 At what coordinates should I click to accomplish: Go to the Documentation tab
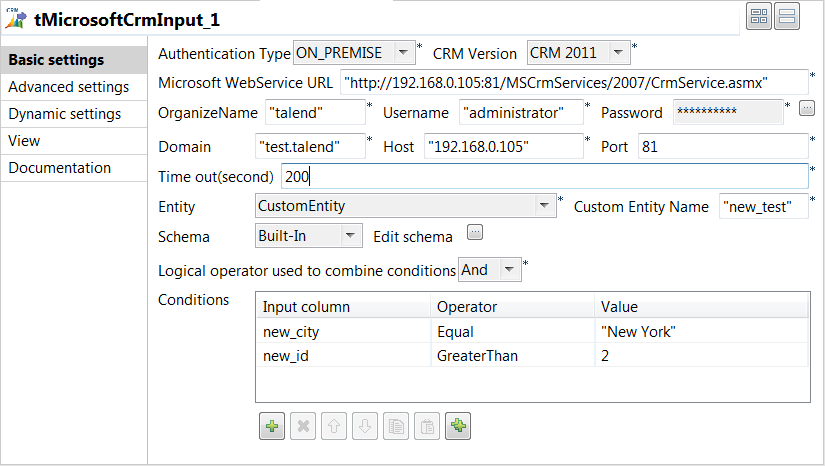coord(60,168)
